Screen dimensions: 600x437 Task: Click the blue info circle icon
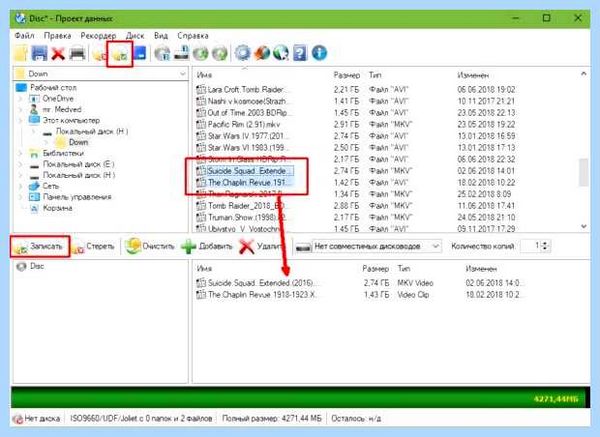tap(320, 53)
